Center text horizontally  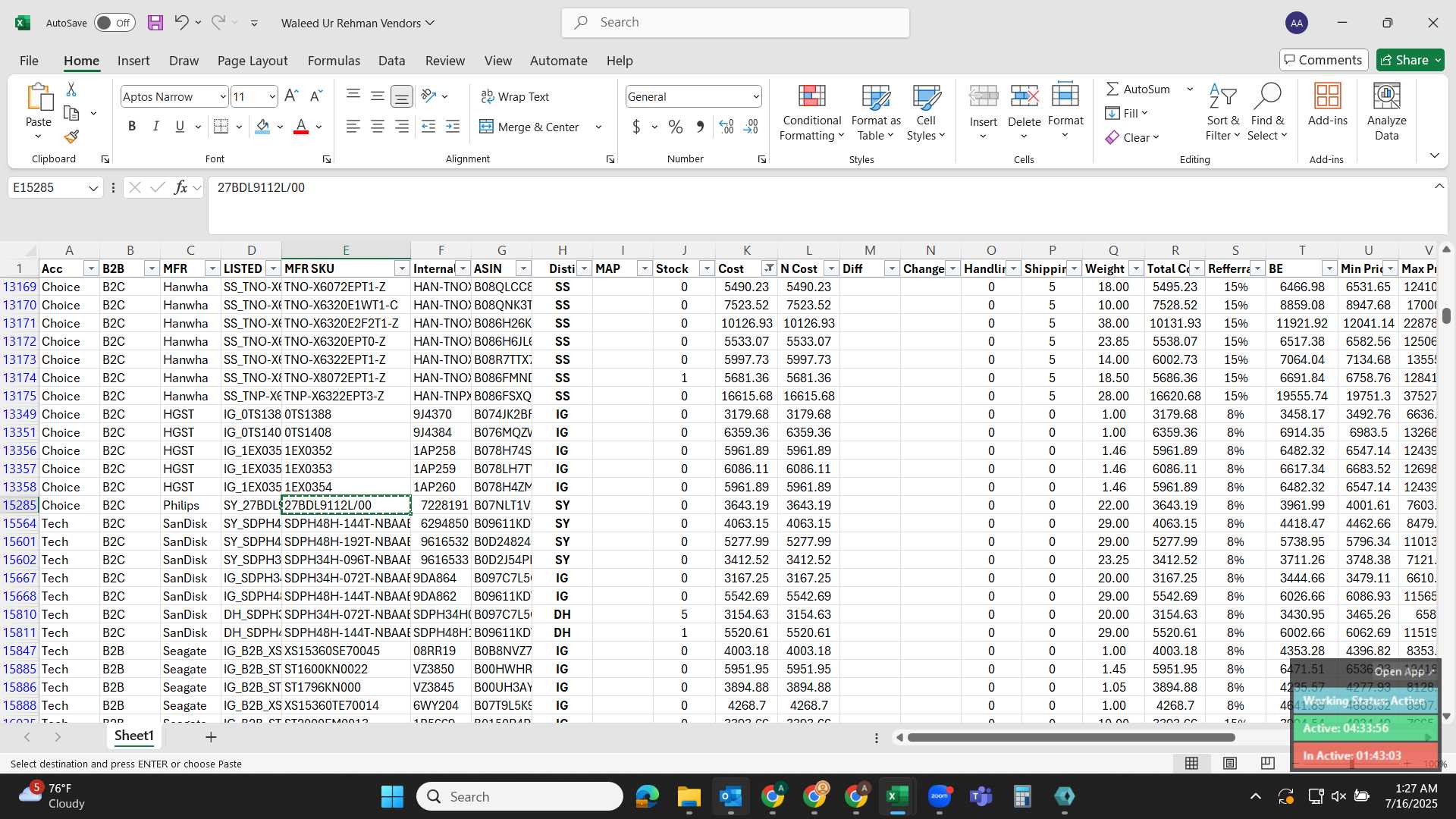377,127
